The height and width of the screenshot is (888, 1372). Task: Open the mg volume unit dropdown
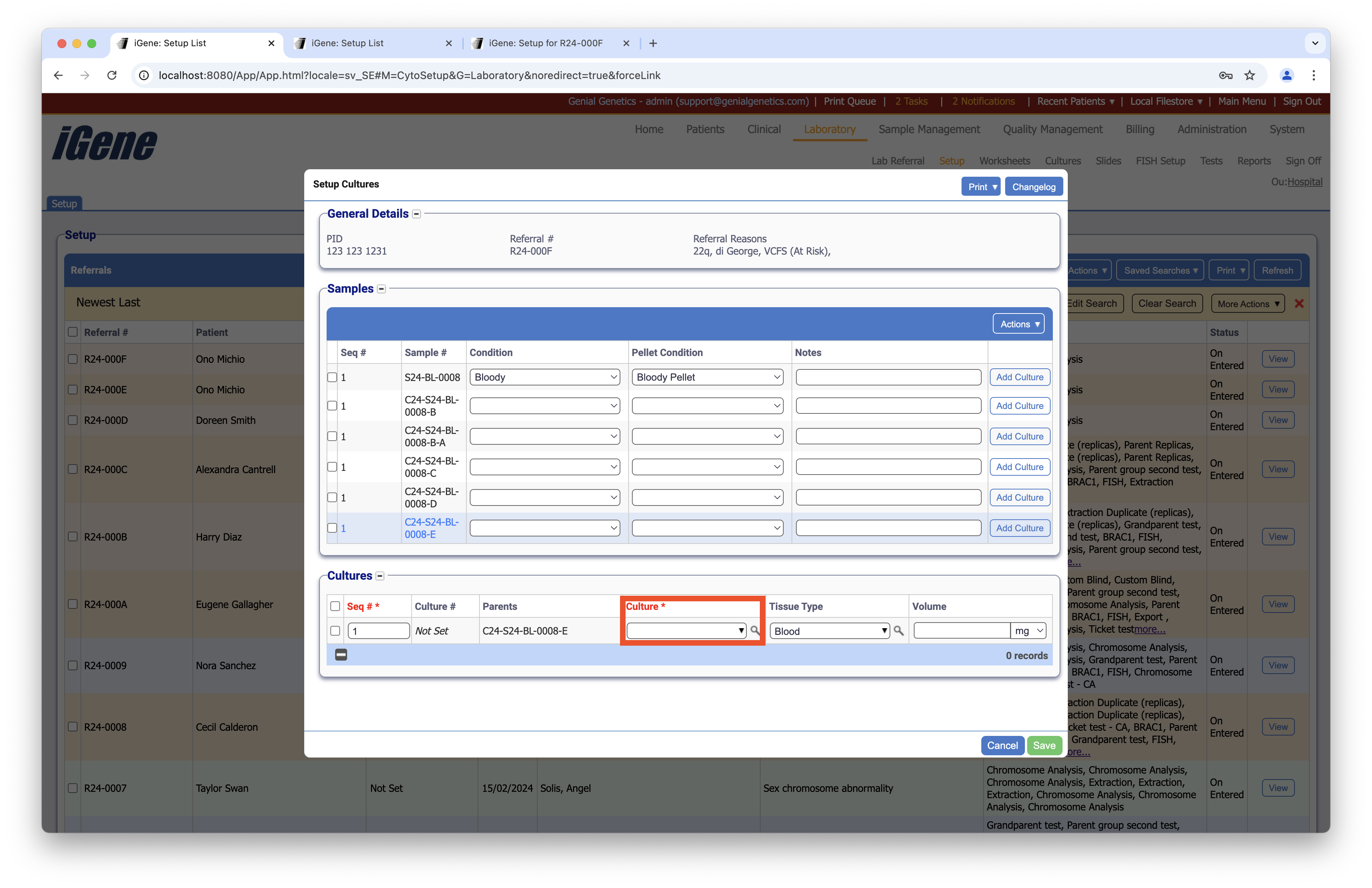1029,631
